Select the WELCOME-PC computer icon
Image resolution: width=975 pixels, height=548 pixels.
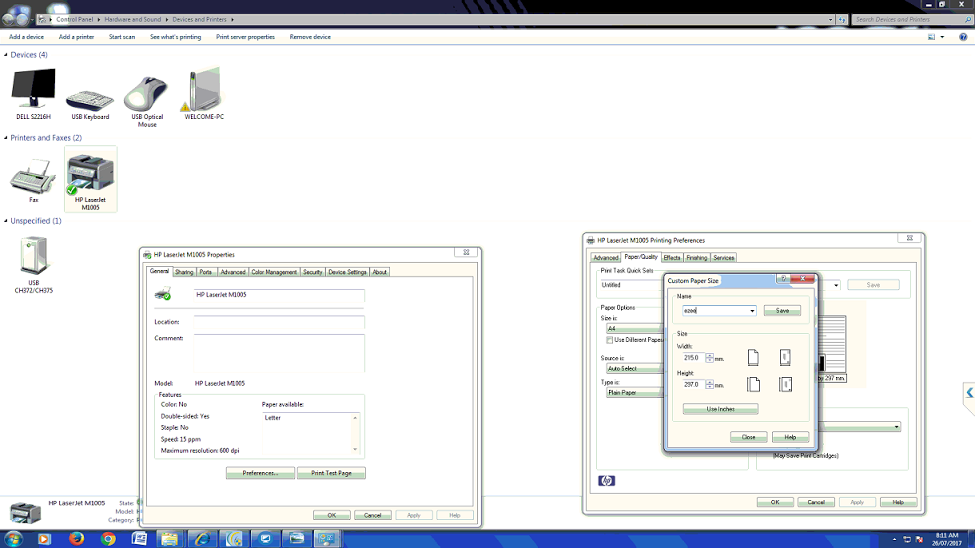pyautogui.click(x=203, y=90)
